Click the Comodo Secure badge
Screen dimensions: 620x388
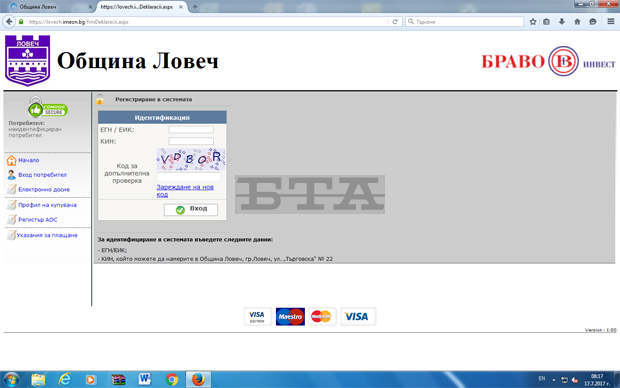(47, 109)
